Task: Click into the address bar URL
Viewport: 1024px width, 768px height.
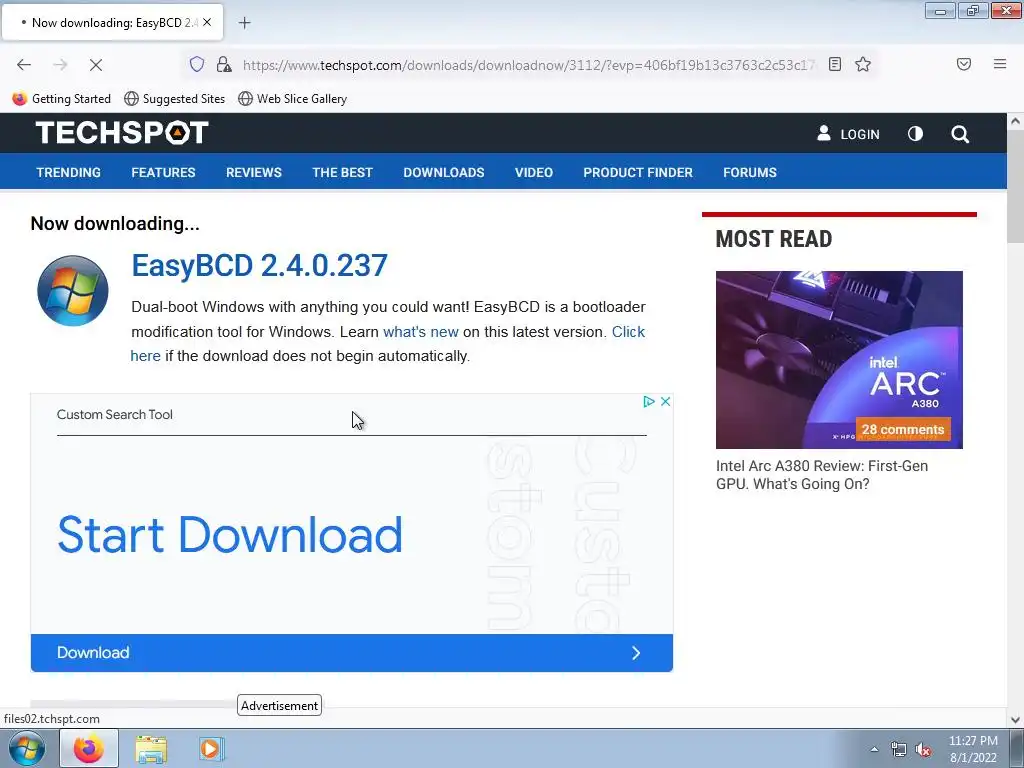Action: (528, 65)
